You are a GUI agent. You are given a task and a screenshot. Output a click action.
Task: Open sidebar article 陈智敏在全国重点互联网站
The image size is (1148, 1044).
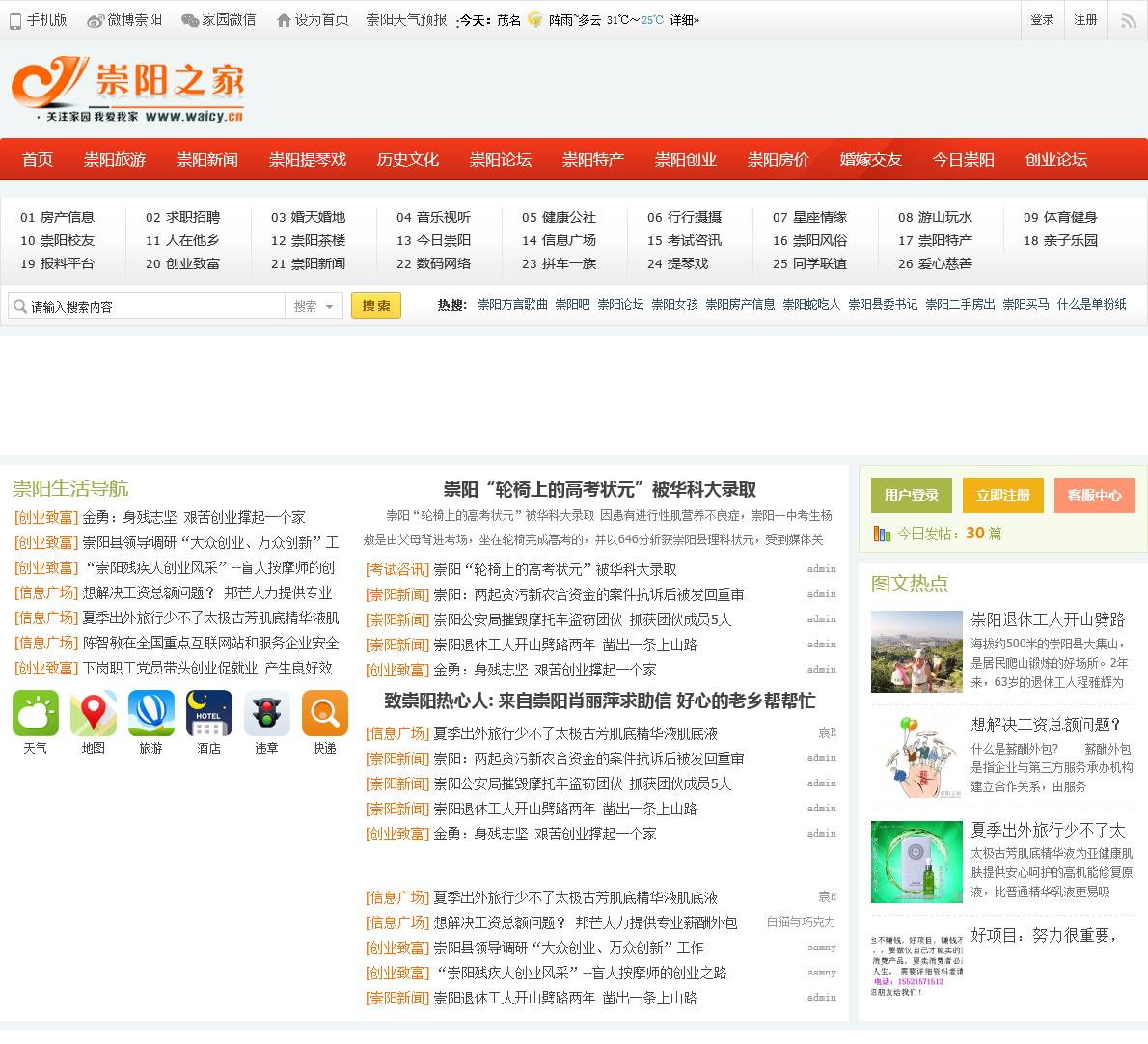coord(210,644)
